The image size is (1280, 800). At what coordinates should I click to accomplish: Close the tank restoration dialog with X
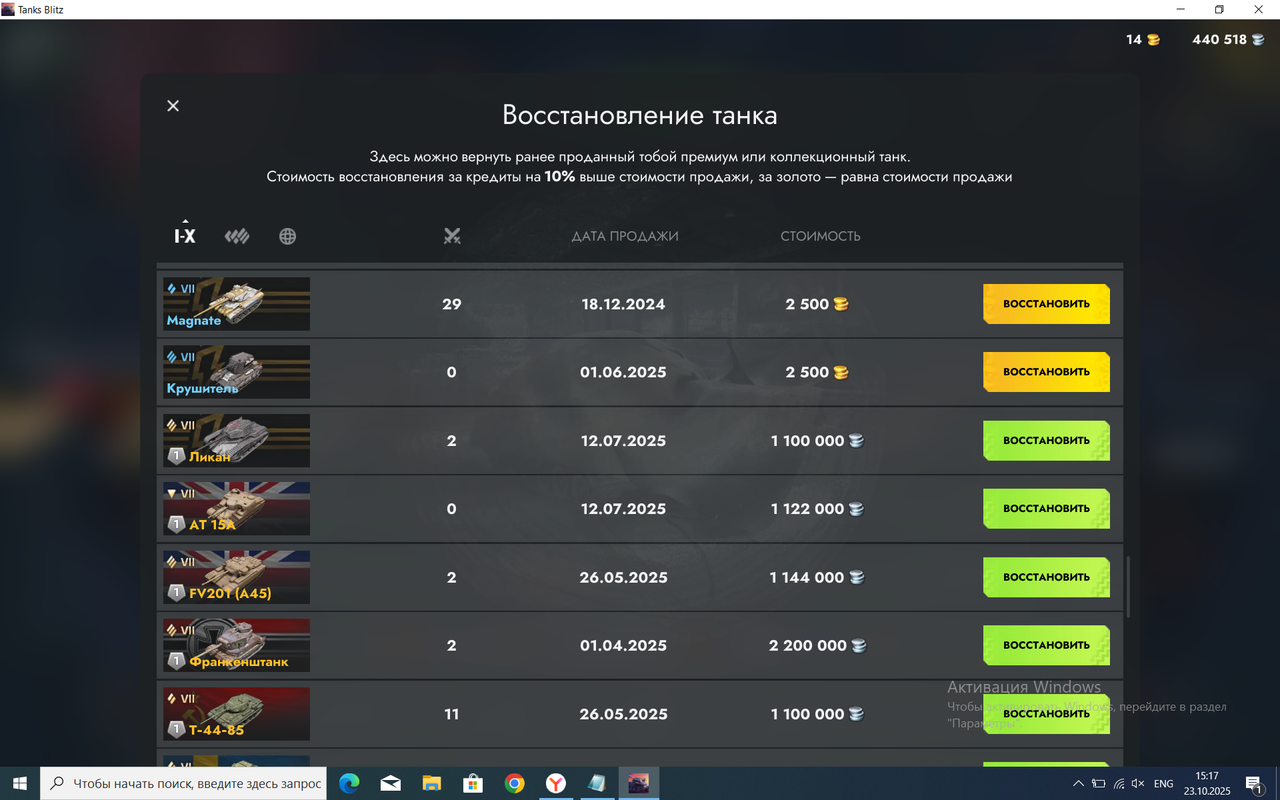point(173,106)
